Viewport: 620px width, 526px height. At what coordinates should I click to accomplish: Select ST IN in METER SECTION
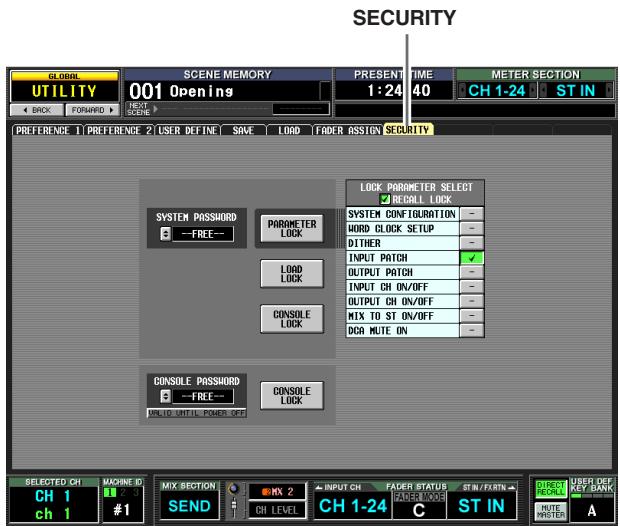[576, 91]
